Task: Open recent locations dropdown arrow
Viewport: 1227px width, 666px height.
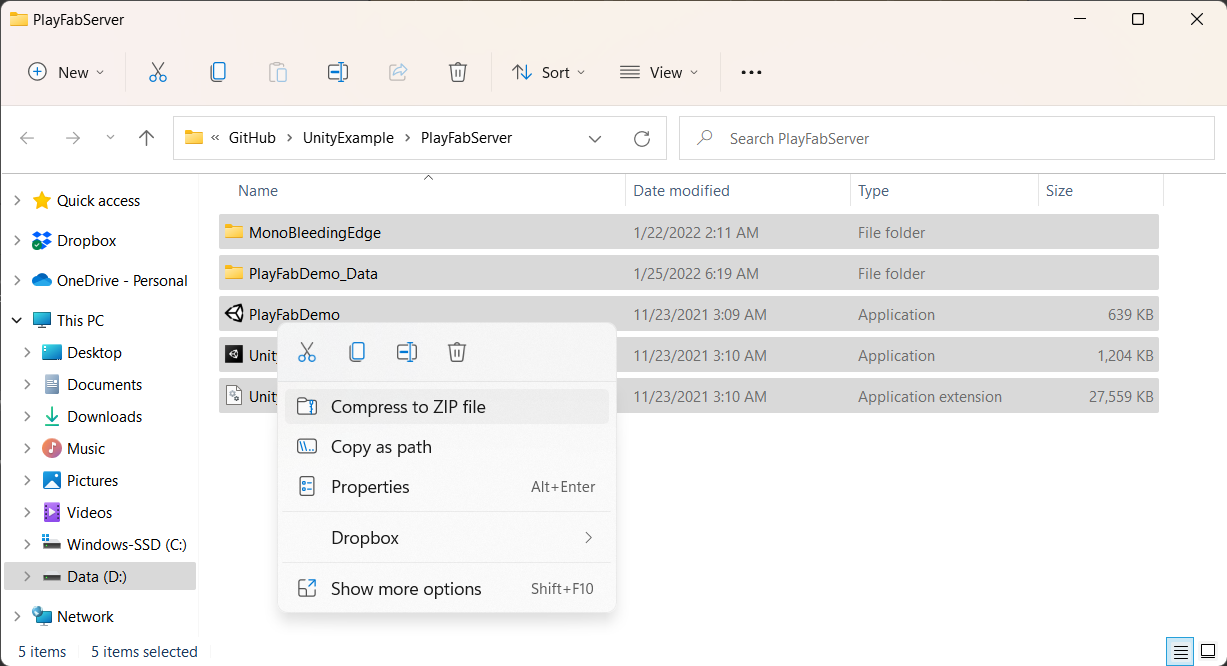Action: pyautogui.click(x=110, y=138)
